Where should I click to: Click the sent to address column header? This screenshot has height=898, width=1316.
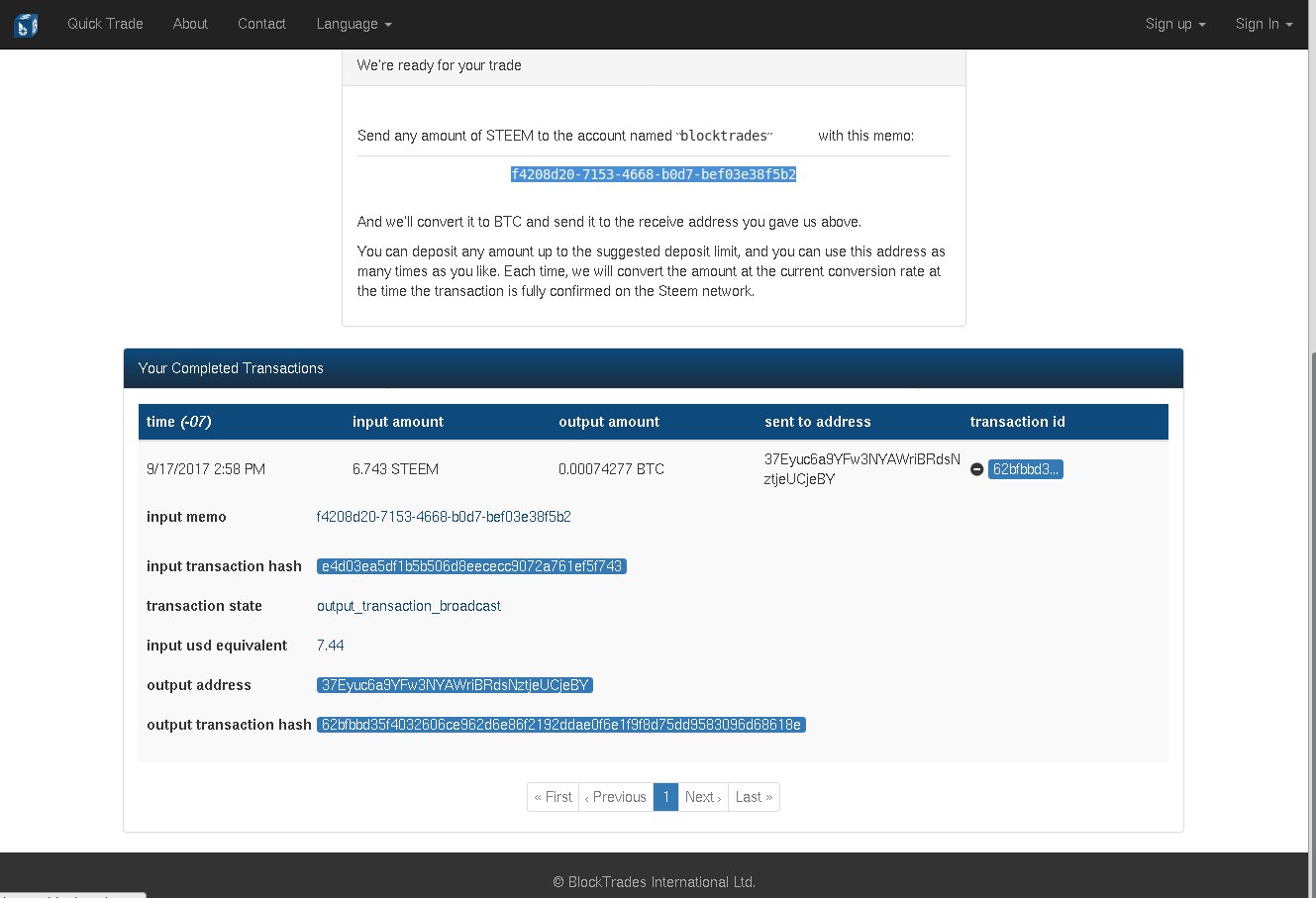click(818, 422)
